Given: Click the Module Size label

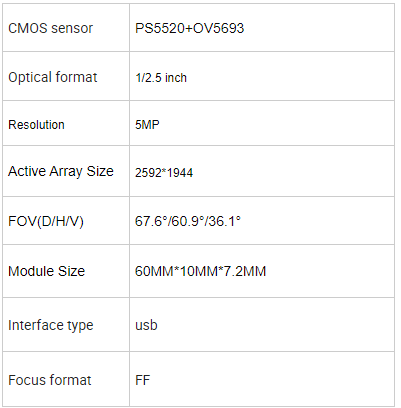Looking at the screenshot, I should pyautogui.click(x=46, y=271).
